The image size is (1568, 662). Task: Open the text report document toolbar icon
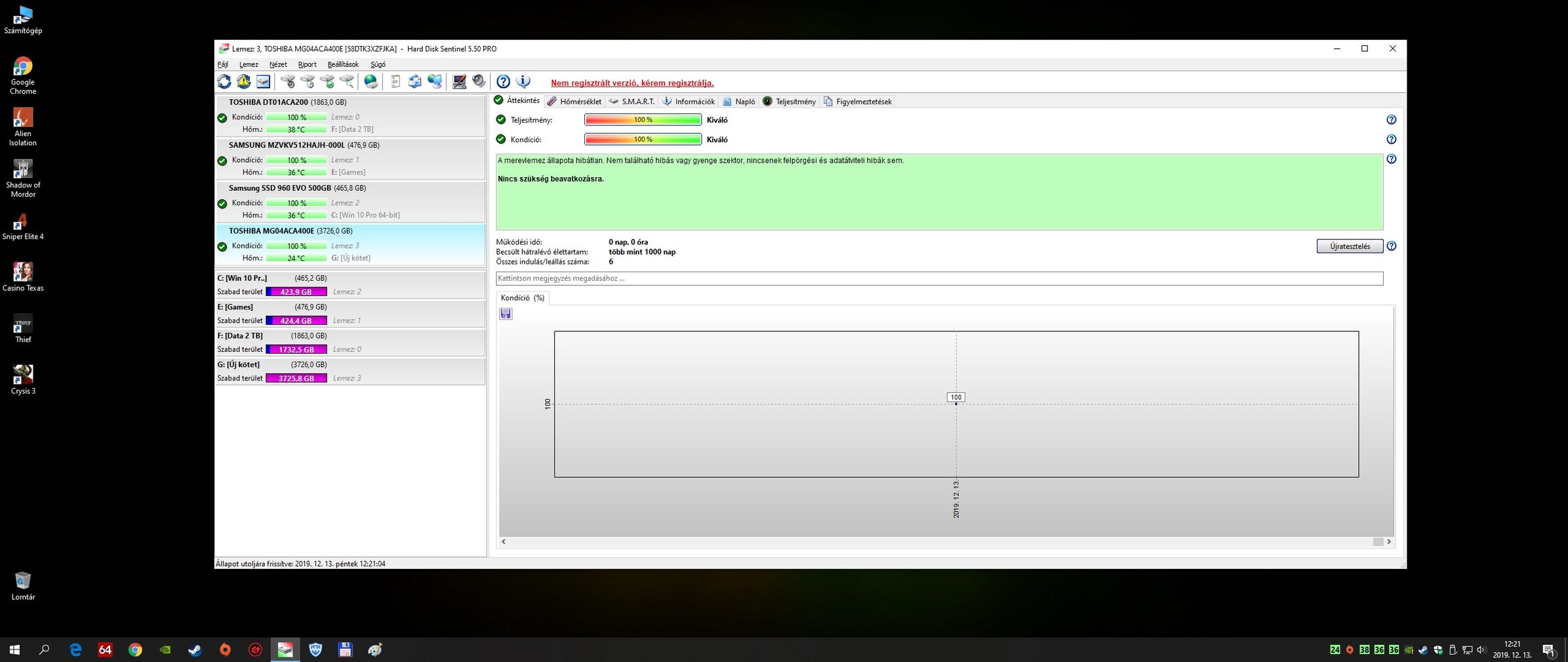tap(395, 81)
